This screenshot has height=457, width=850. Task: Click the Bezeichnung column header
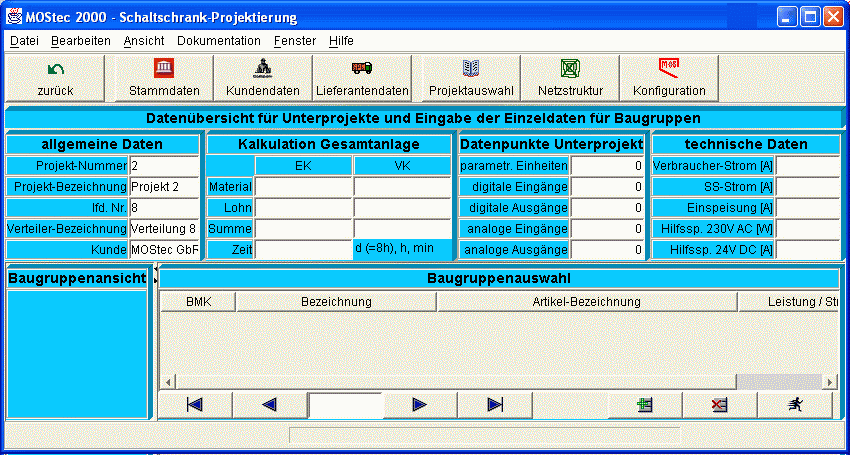(x=336, y=301)
